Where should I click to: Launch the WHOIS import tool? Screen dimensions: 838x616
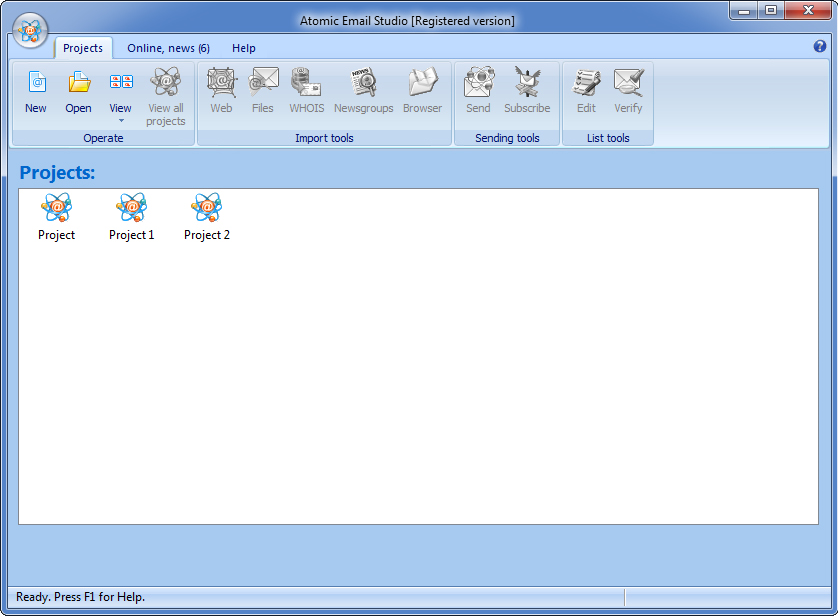306,90
